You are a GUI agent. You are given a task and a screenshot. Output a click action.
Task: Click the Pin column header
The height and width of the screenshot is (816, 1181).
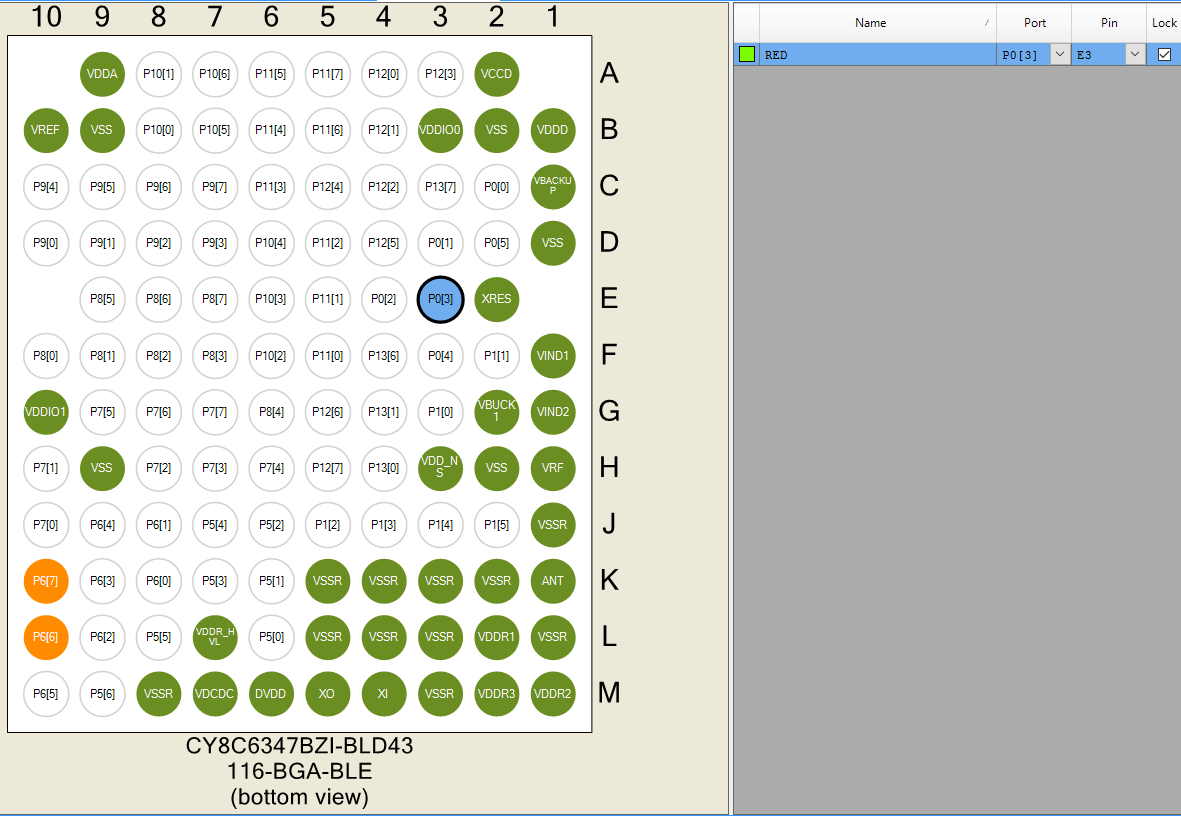[x=1109, y=23]
